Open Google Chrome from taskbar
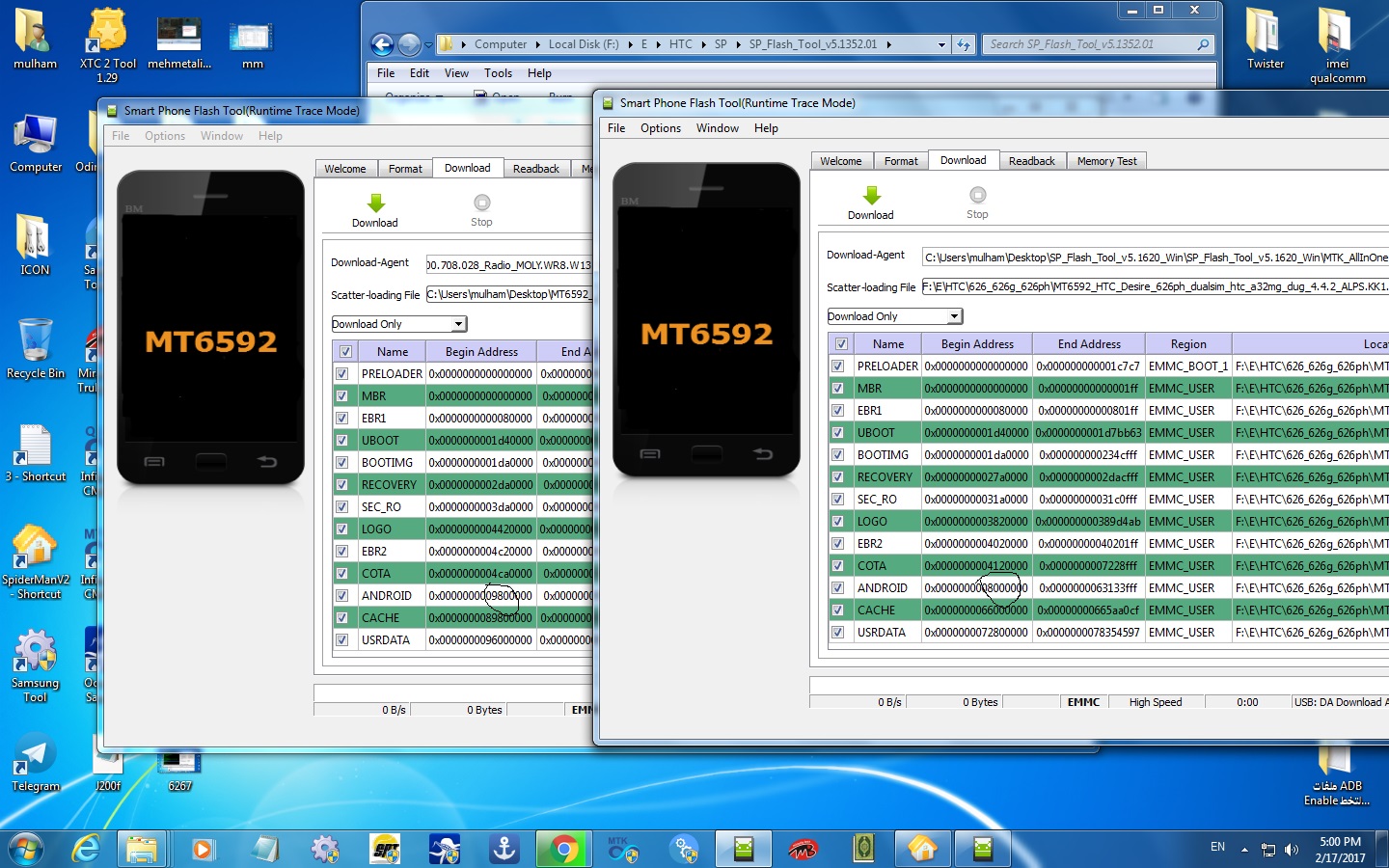The height and width of the screenshot is (868, 1389). [563, 849]
